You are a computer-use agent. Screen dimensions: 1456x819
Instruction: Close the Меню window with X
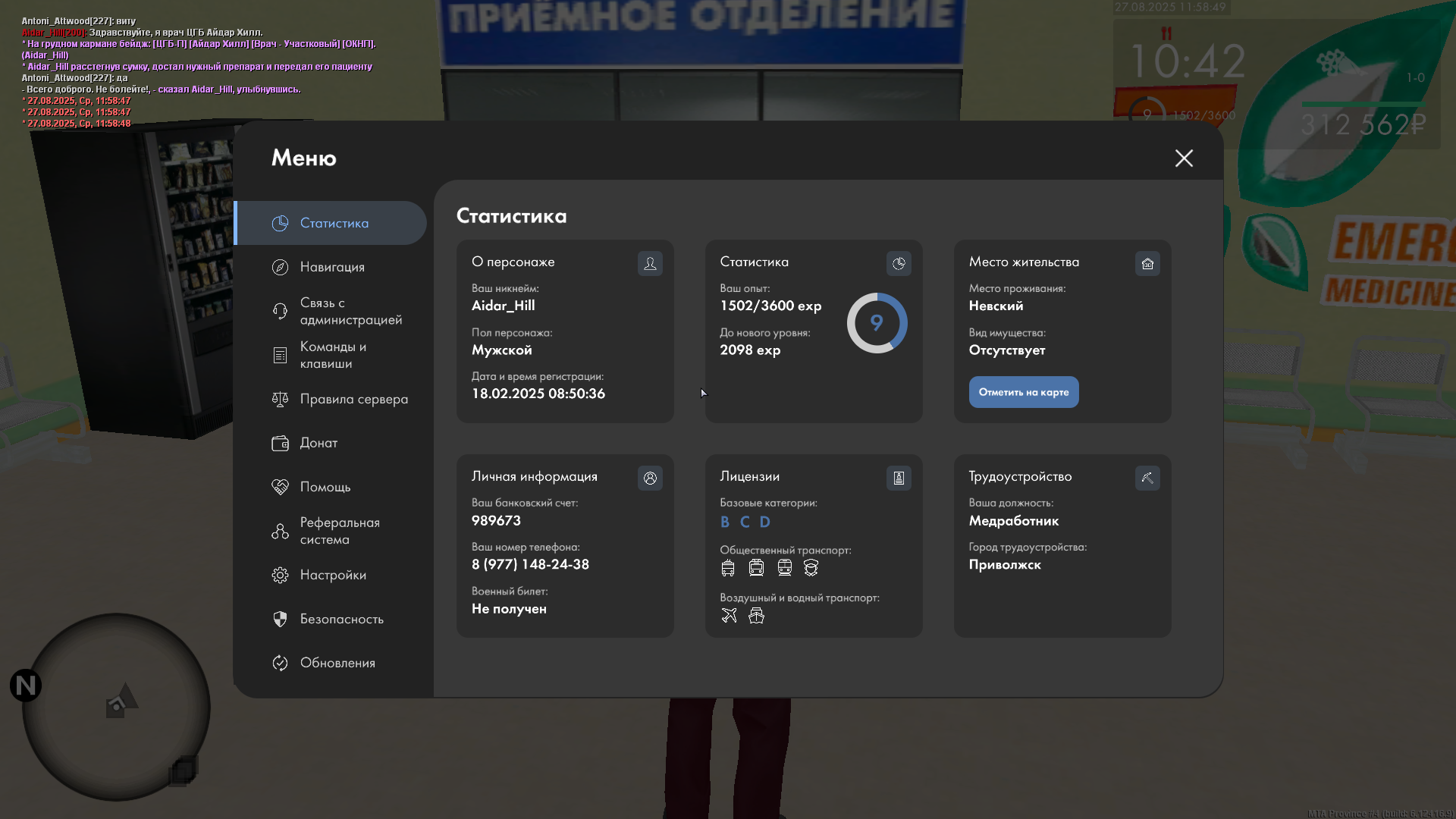[x=1184, y=158]
